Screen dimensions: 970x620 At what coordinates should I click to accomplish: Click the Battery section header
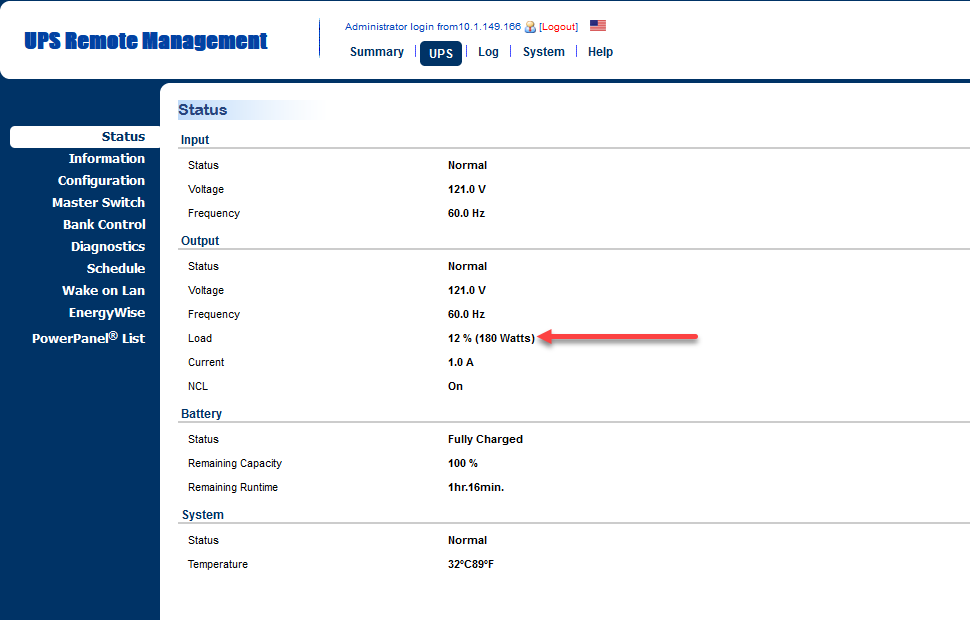click(201, 414)
